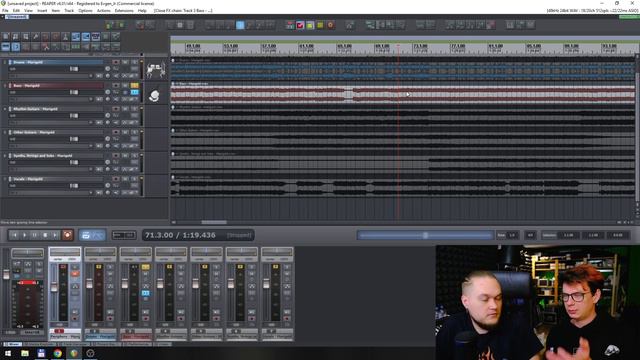640x360 pixels.
Task: Mute the Drums track in track panel
Action: (125, 62)
